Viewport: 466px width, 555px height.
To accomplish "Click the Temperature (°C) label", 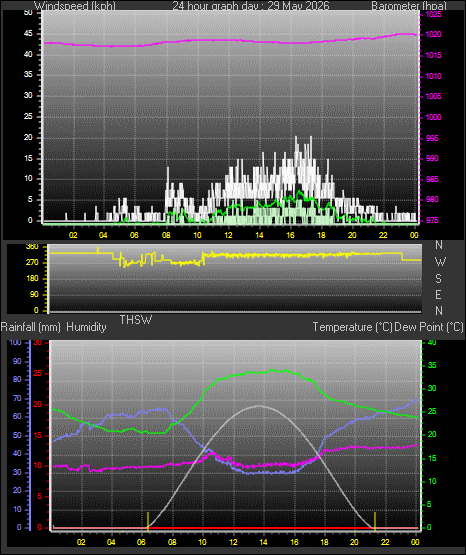I will 352,327.
